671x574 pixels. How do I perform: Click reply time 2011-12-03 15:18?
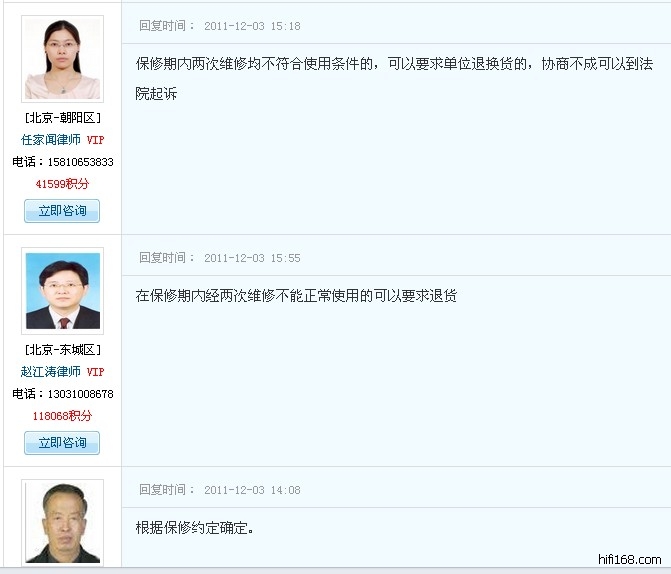252,26
